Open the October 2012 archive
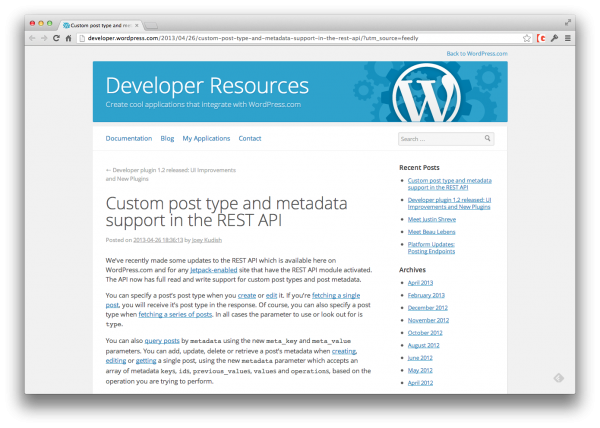This screenshot has width=600, height=428. (x=425, y=333)
